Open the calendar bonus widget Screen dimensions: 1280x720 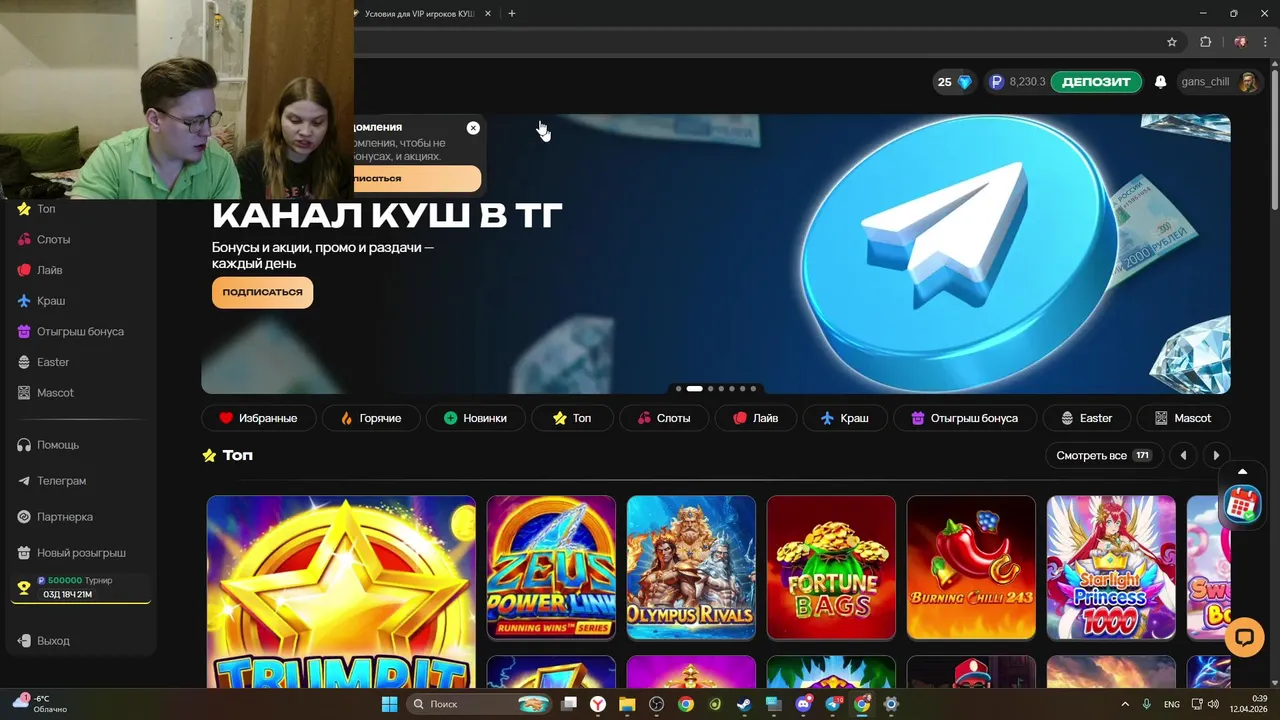(1243, 503)
